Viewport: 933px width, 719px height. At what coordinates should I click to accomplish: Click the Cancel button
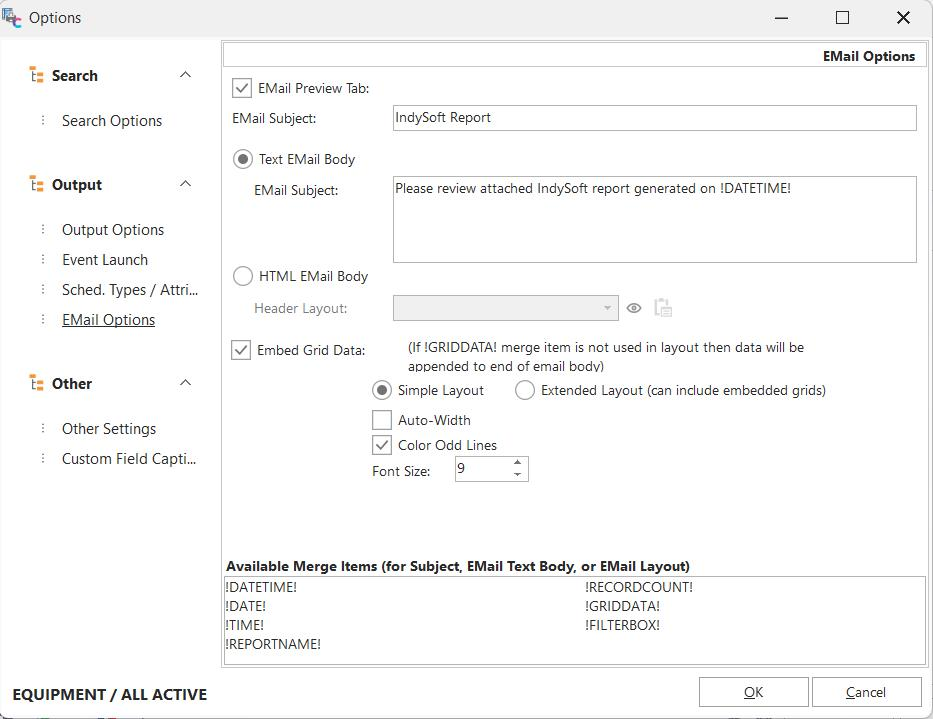coord(866,692)
